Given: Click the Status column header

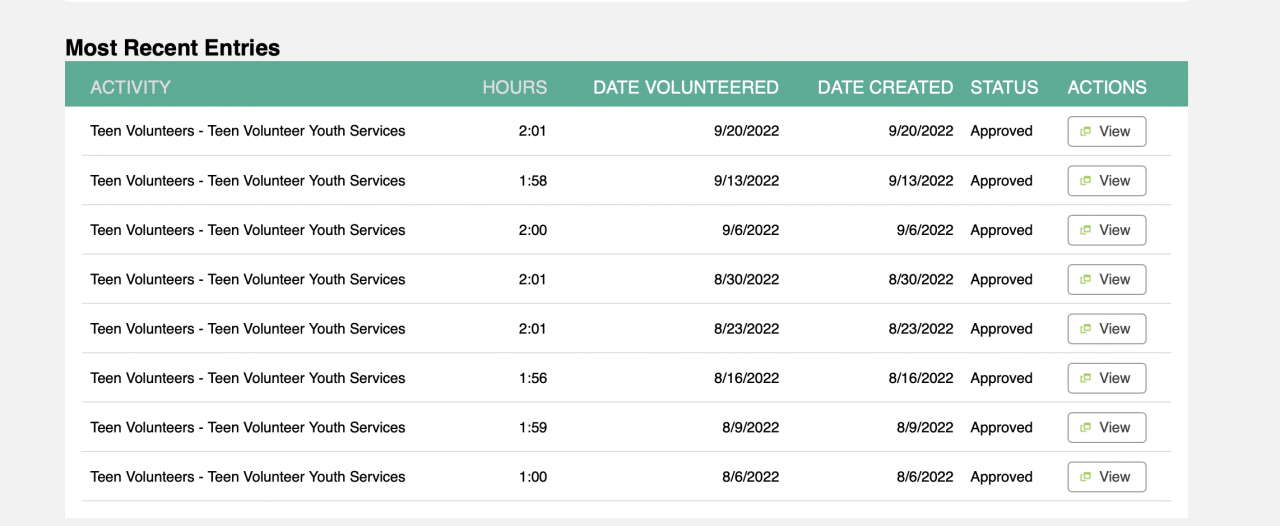Looking at the screenshot, I should click(1004, 87).
